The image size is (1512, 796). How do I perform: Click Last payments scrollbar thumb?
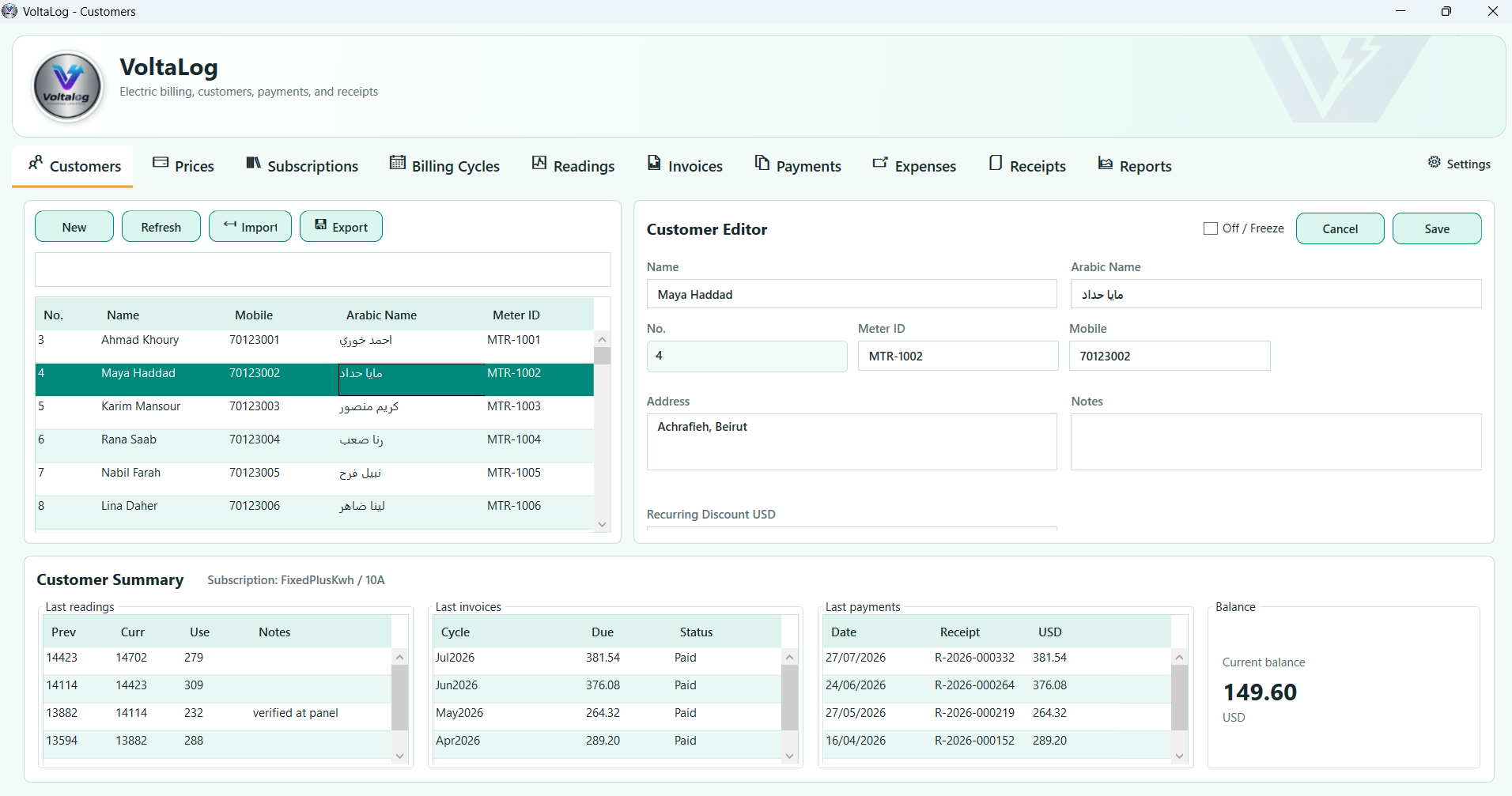1179,697
